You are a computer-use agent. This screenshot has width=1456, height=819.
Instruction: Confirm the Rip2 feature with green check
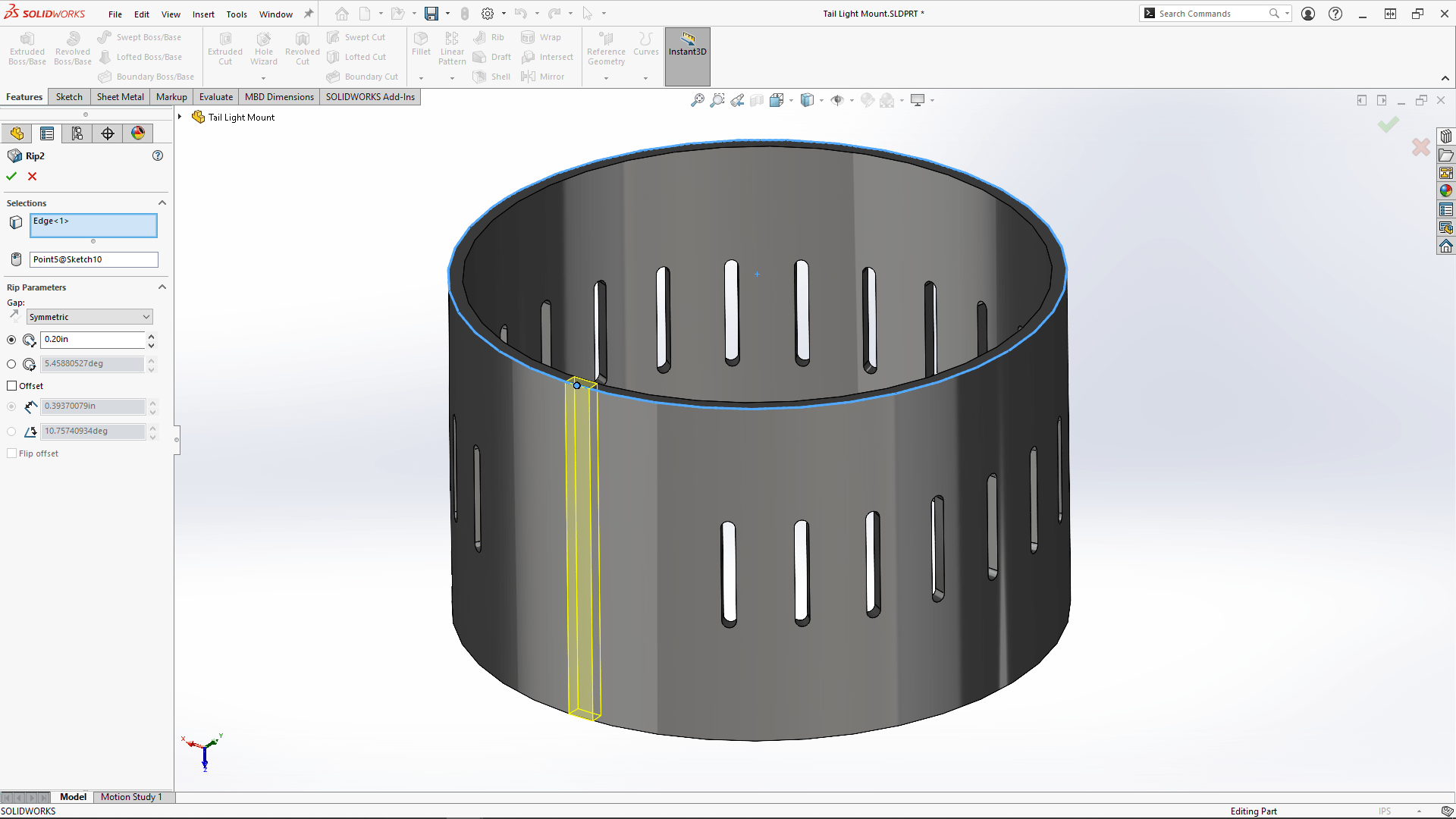pyautogui.click(x=11, y=176)
